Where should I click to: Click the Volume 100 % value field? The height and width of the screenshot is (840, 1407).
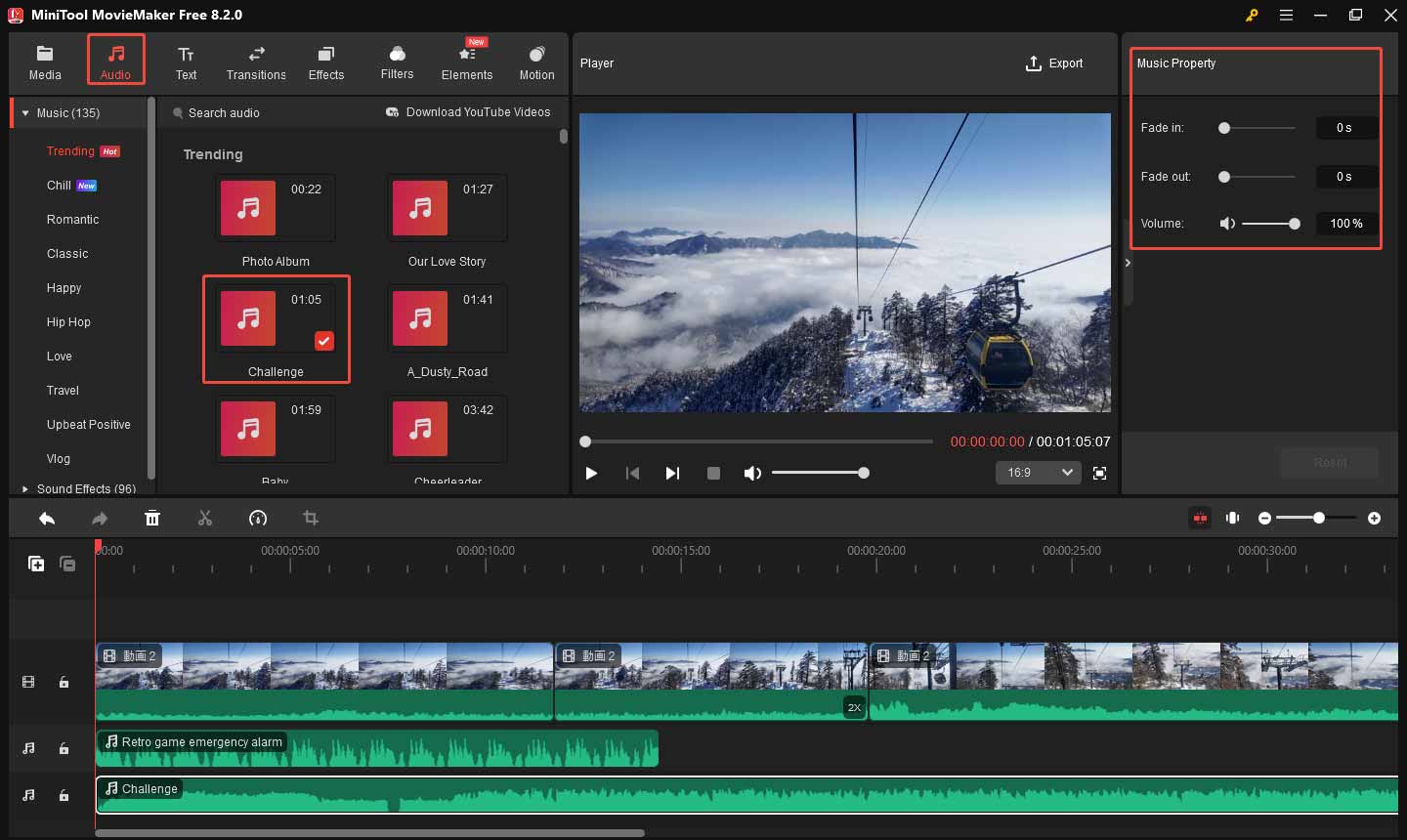click(x=1345, y=224)
